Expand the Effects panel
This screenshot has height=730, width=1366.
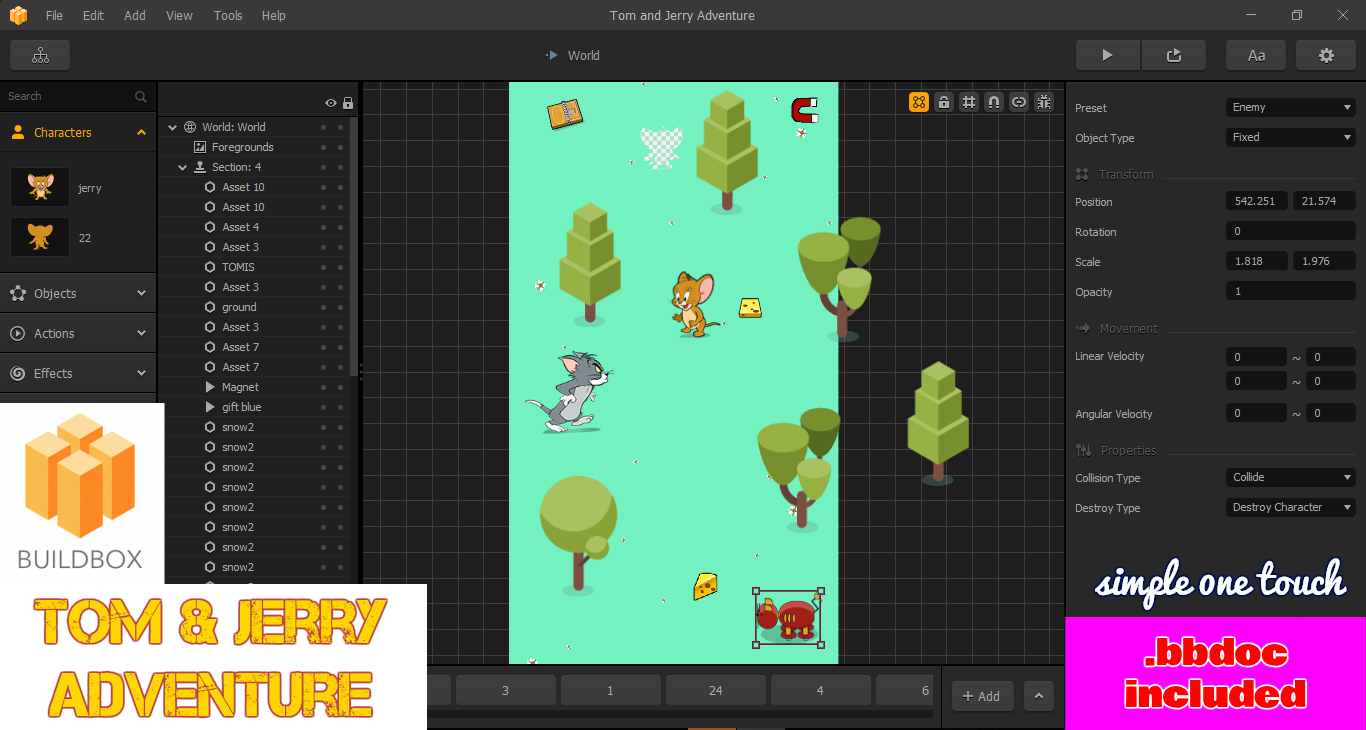[141, 373]
